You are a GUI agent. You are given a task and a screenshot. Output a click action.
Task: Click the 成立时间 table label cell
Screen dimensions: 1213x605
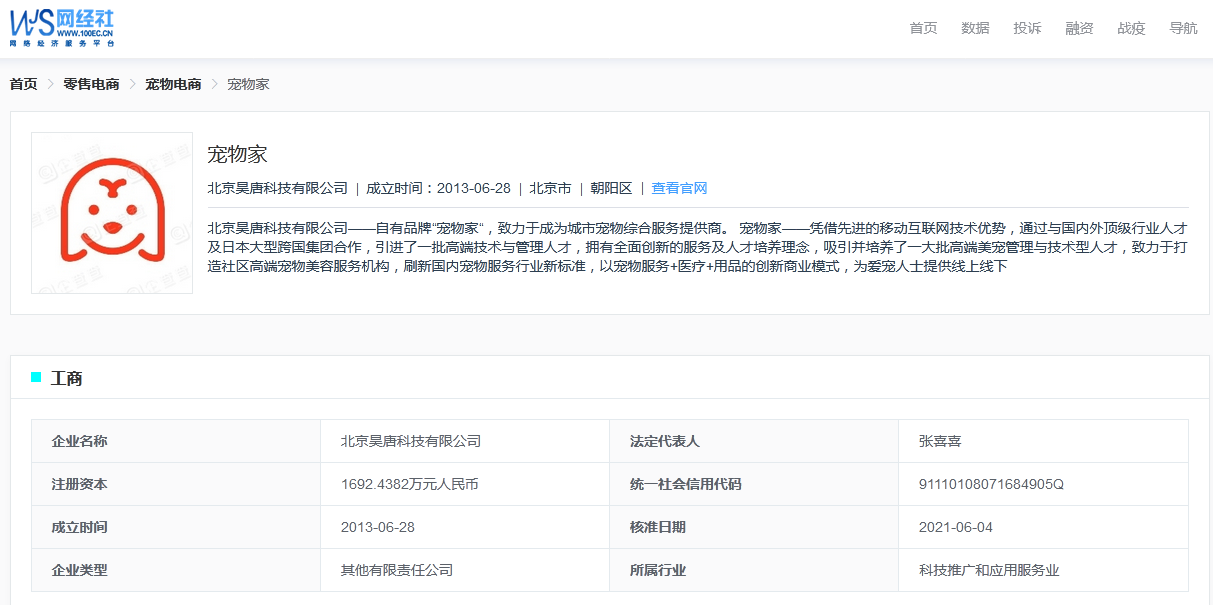(176, 527)
